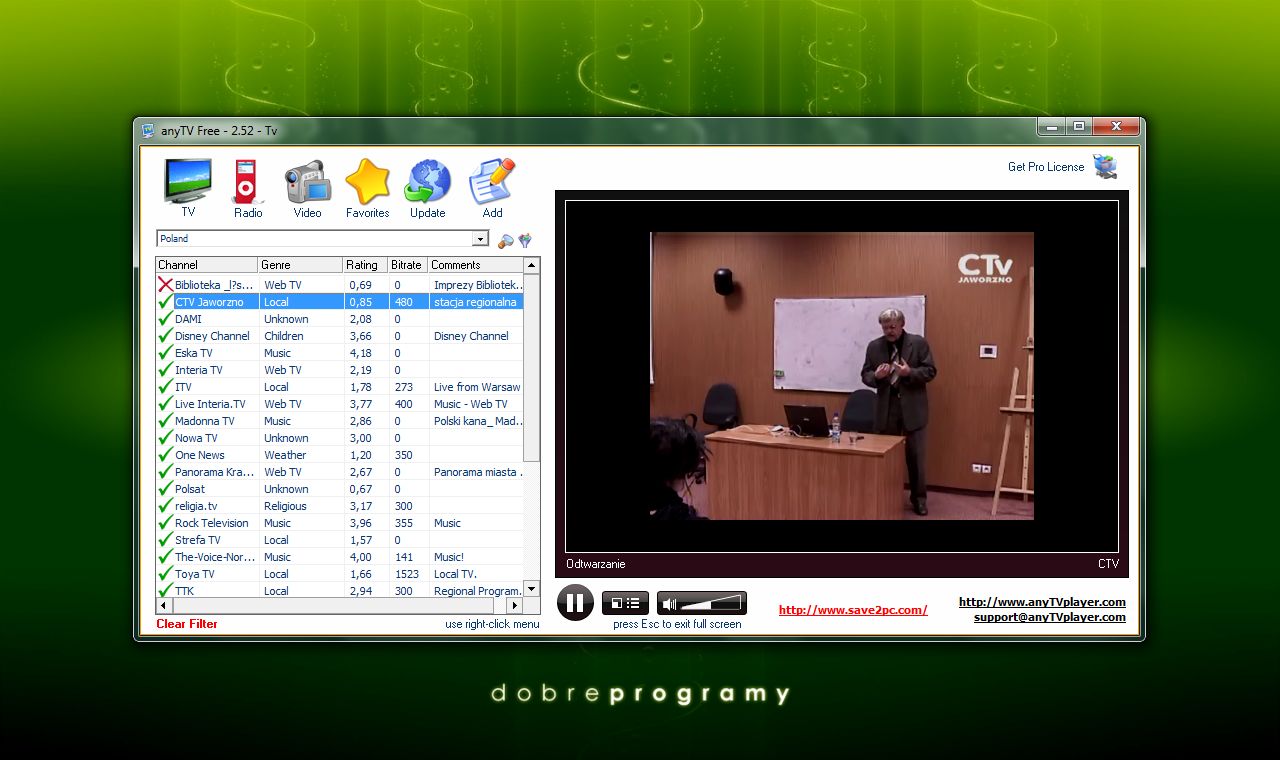This screenshot has height=760, width=1280.
Task: Click Get Pro License text
Action: [1046, 167]
